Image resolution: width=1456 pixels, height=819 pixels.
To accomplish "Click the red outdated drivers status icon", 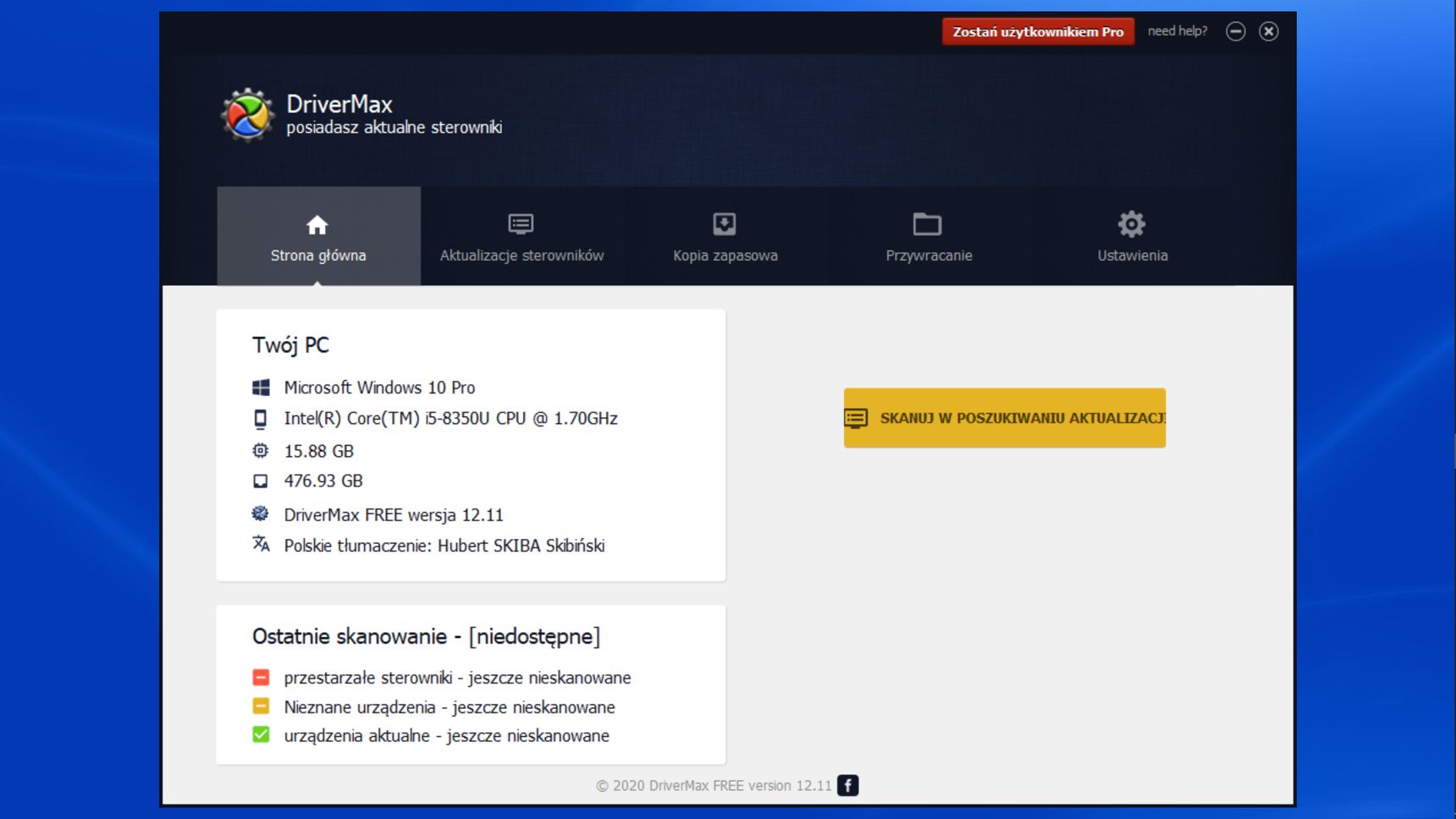I will (261, 677).
